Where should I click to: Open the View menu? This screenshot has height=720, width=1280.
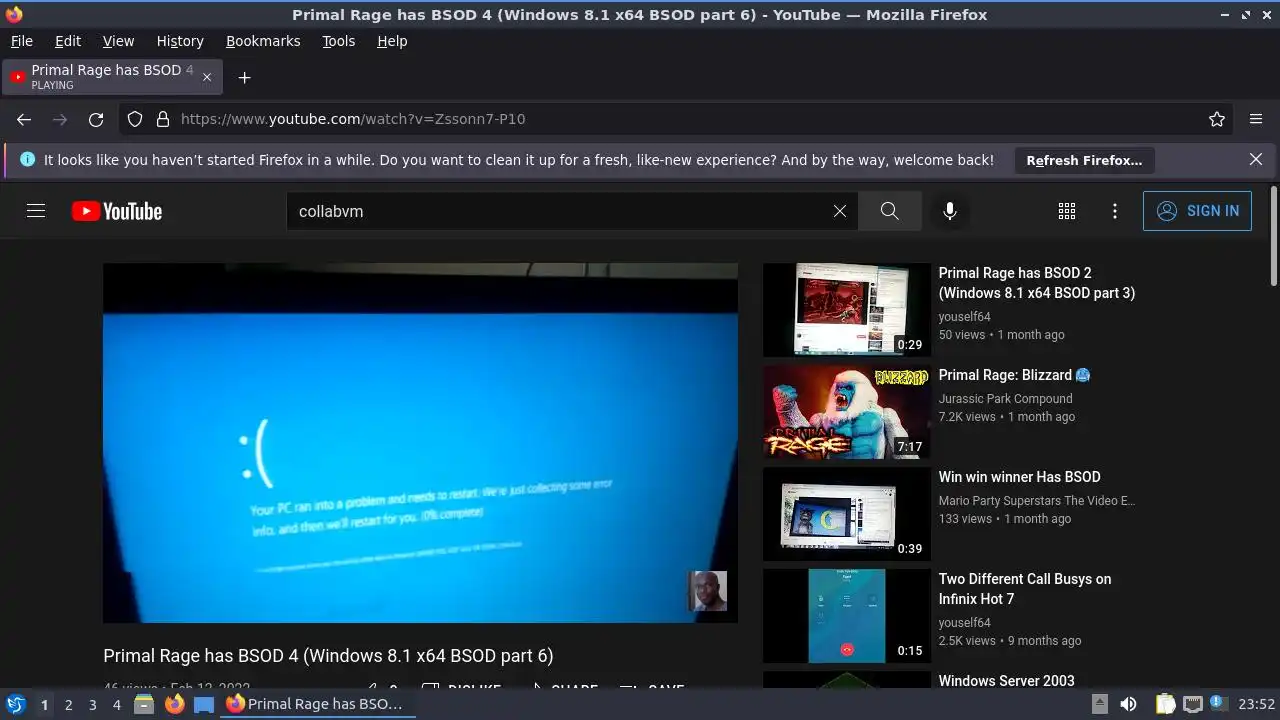click(x=118, y=41)
